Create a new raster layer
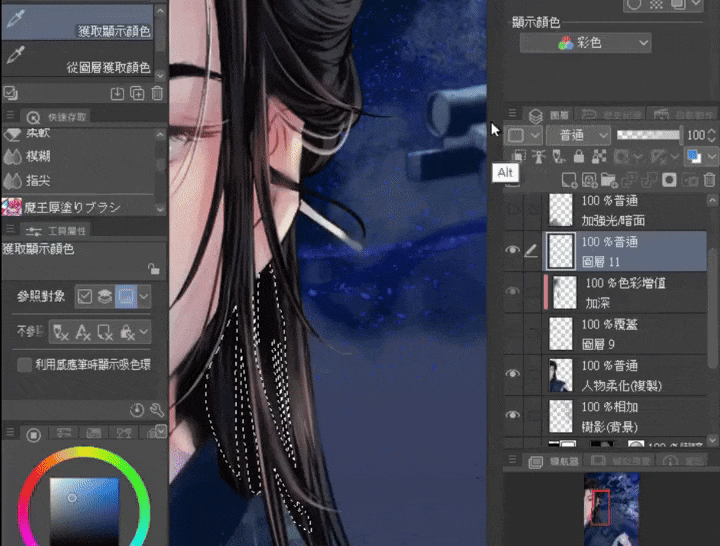The width and height of the screenshot is (720, 546). tap(569, 180)
